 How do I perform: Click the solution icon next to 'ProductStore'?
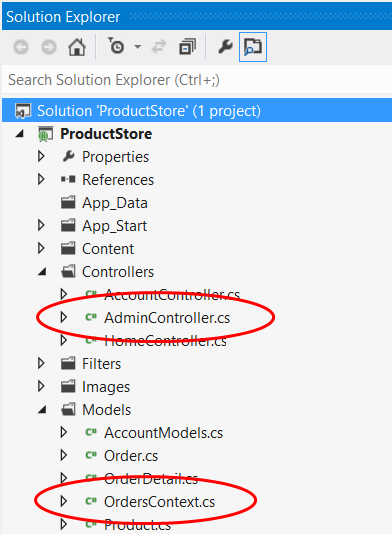click(x=23, y=111)
